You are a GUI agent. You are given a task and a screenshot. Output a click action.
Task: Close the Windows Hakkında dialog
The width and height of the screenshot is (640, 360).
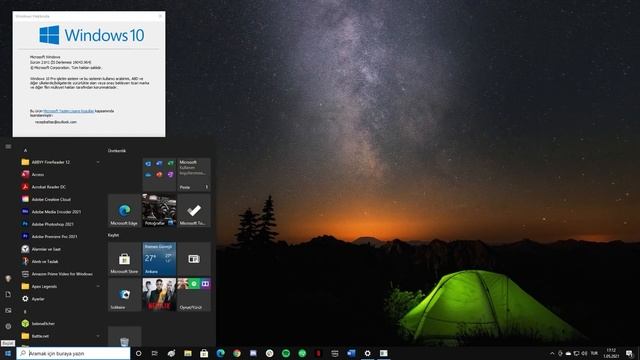coord(160,16)
